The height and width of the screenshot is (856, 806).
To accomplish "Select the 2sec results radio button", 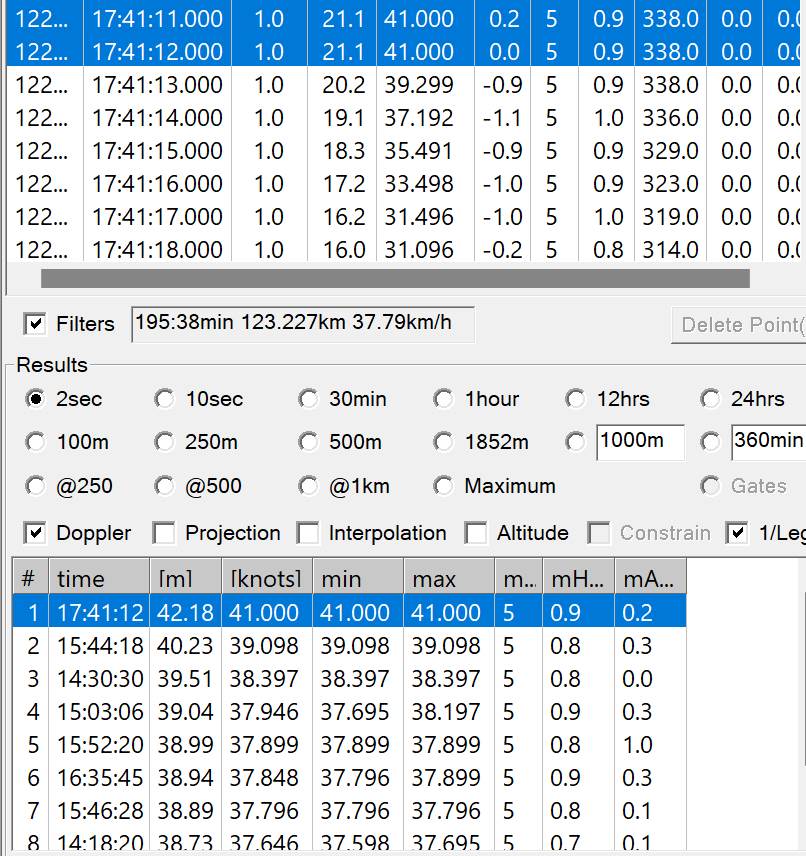I will (35, 398).
